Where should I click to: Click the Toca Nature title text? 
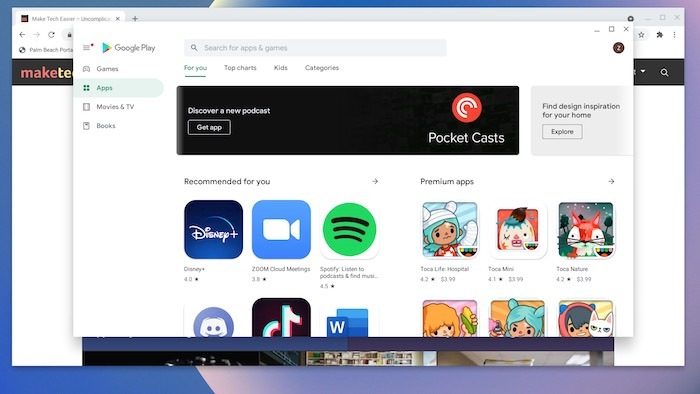tap(572, 269)
